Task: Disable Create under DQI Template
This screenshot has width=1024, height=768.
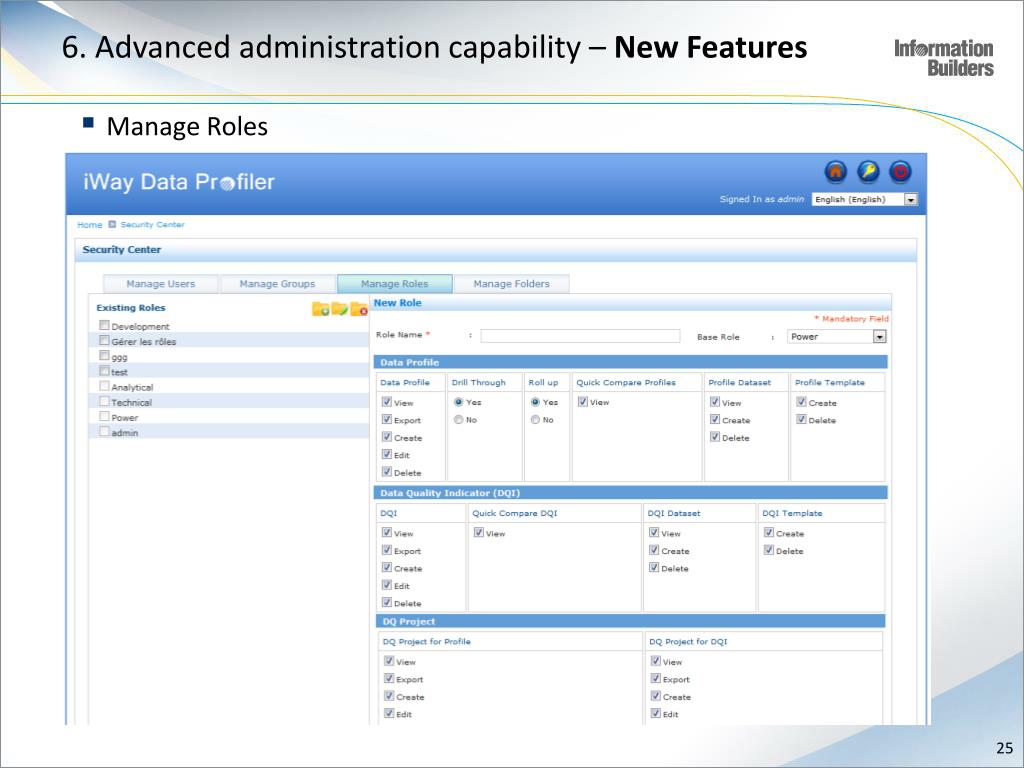Action: [x=769, y=532]
